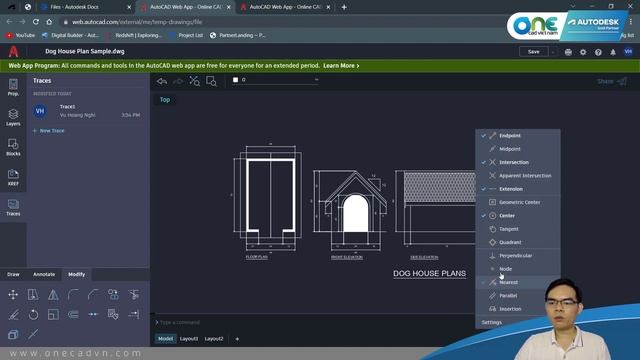
Task: Toggle Geometric Center snap
Action: (518, 202)
